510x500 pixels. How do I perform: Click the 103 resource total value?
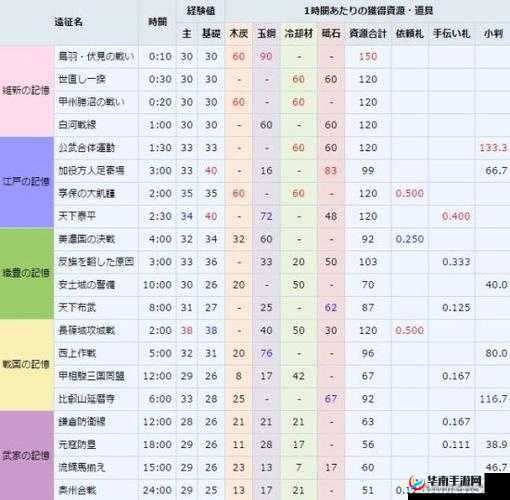pos(368,262)
